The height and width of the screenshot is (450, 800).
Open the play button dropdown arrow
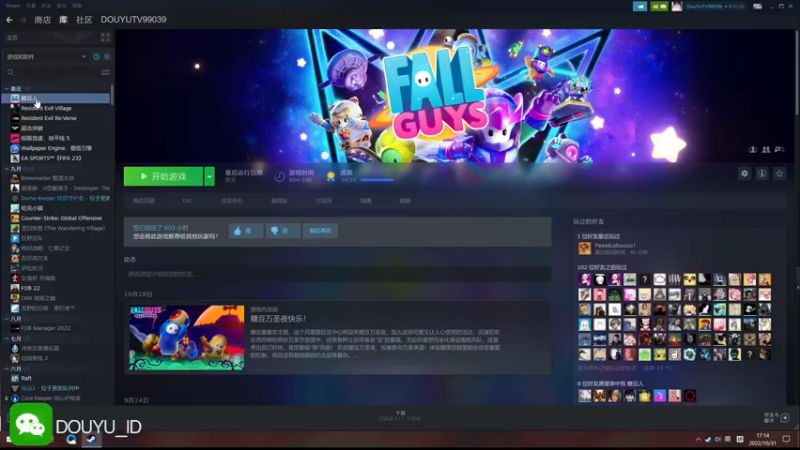209,177
